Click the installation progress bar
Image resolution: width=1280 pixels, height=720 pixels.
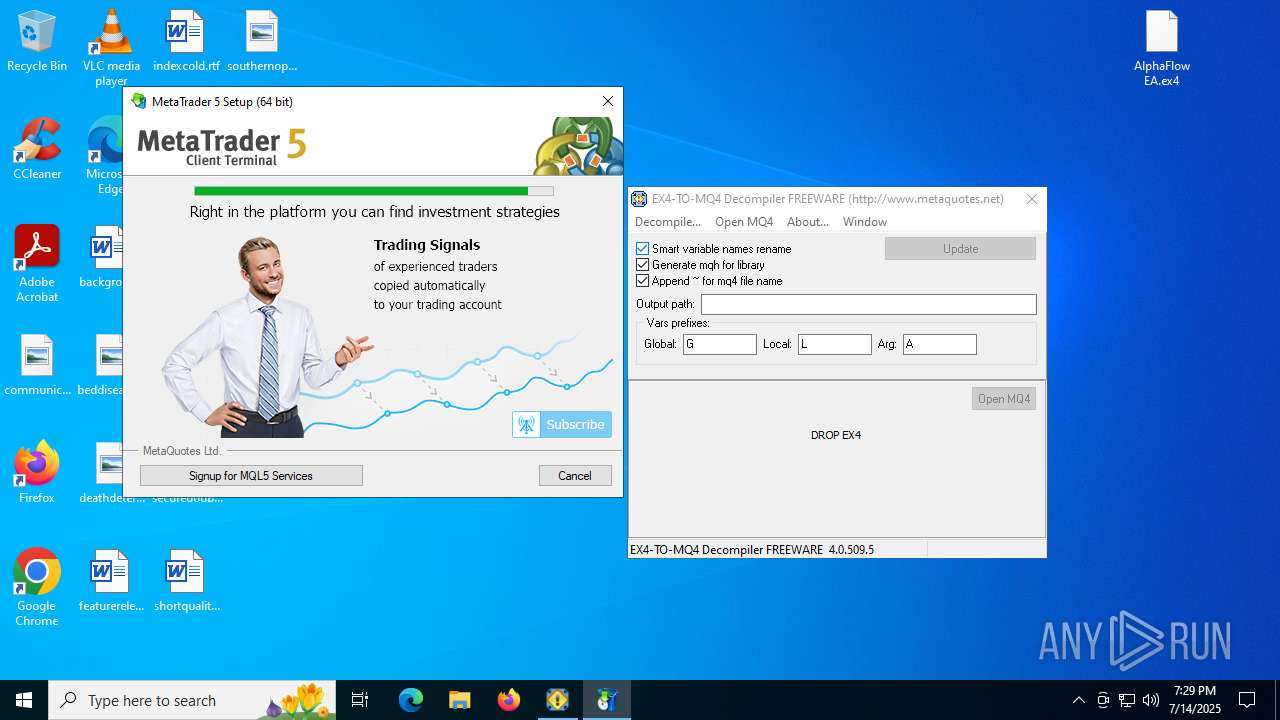pos(374,191)
